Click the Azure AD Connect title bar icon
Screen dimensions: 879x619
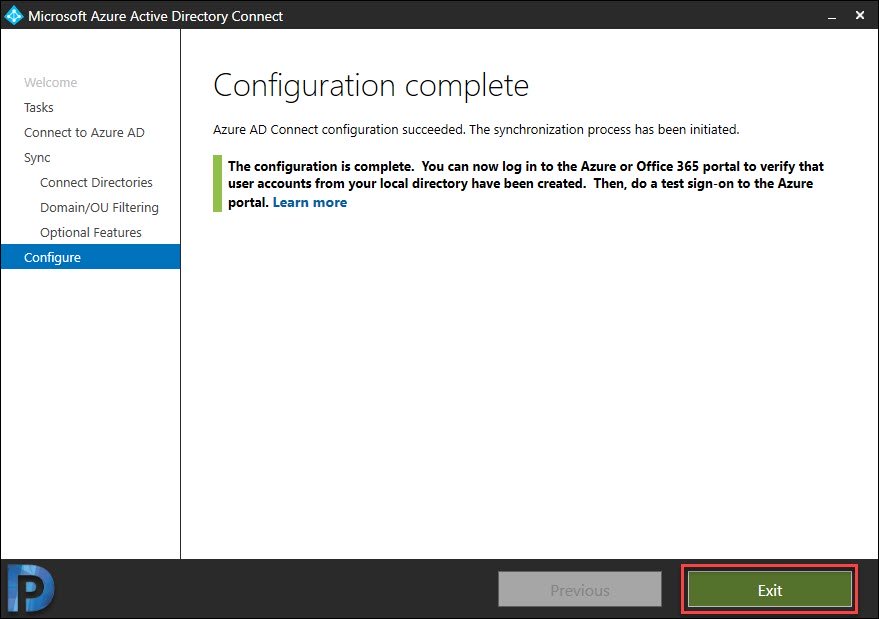pyautogui.click(x=13, y=16)
